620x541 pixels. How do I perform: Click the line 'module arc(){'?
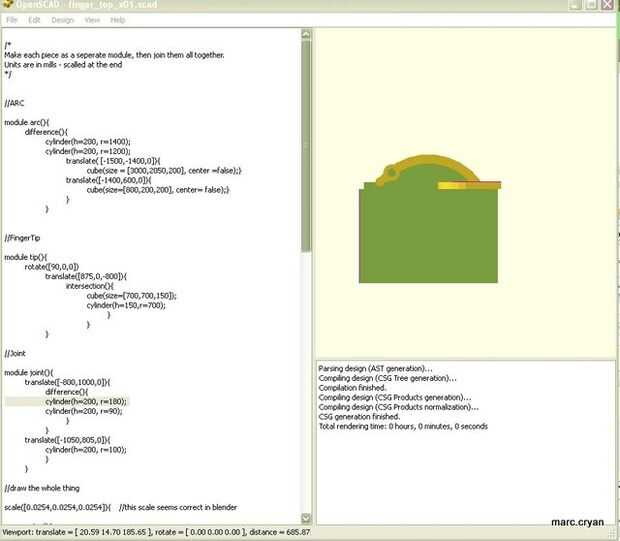pyautogui.click(x=26, y=122)
